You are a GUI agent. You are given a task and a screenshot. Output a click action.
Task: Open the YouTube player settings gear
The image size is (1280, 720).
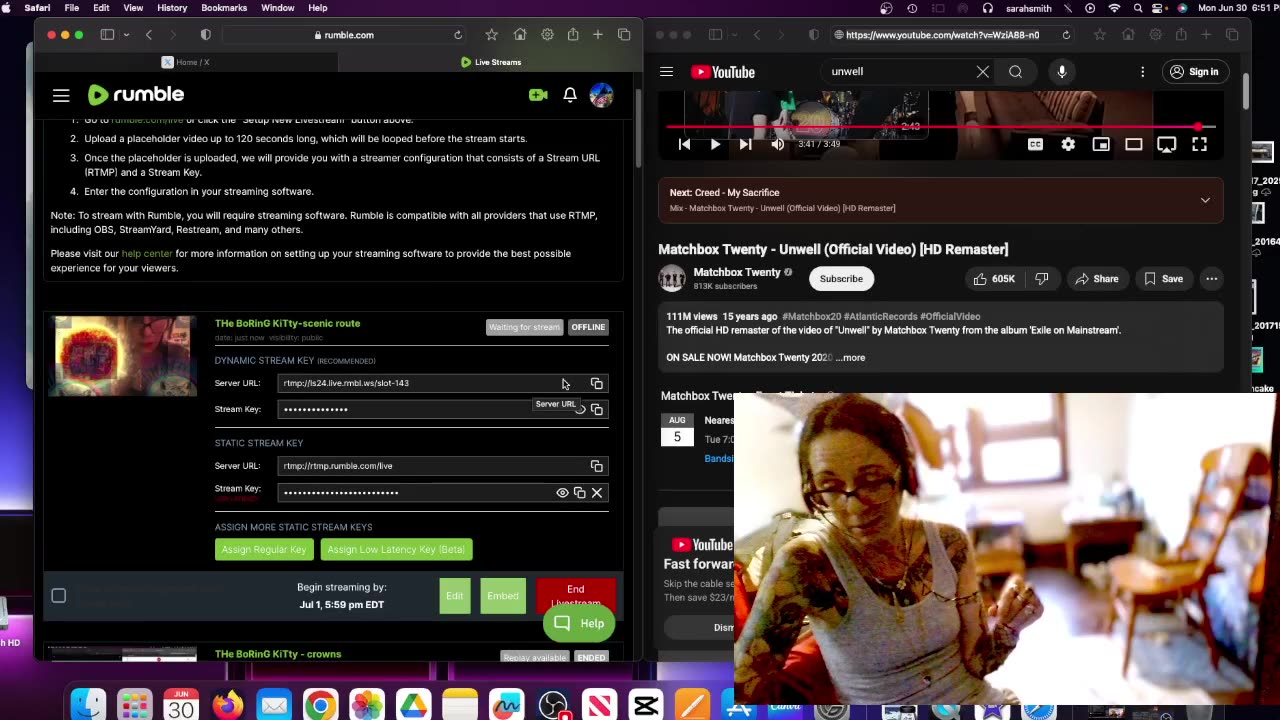coord(1068,144)
